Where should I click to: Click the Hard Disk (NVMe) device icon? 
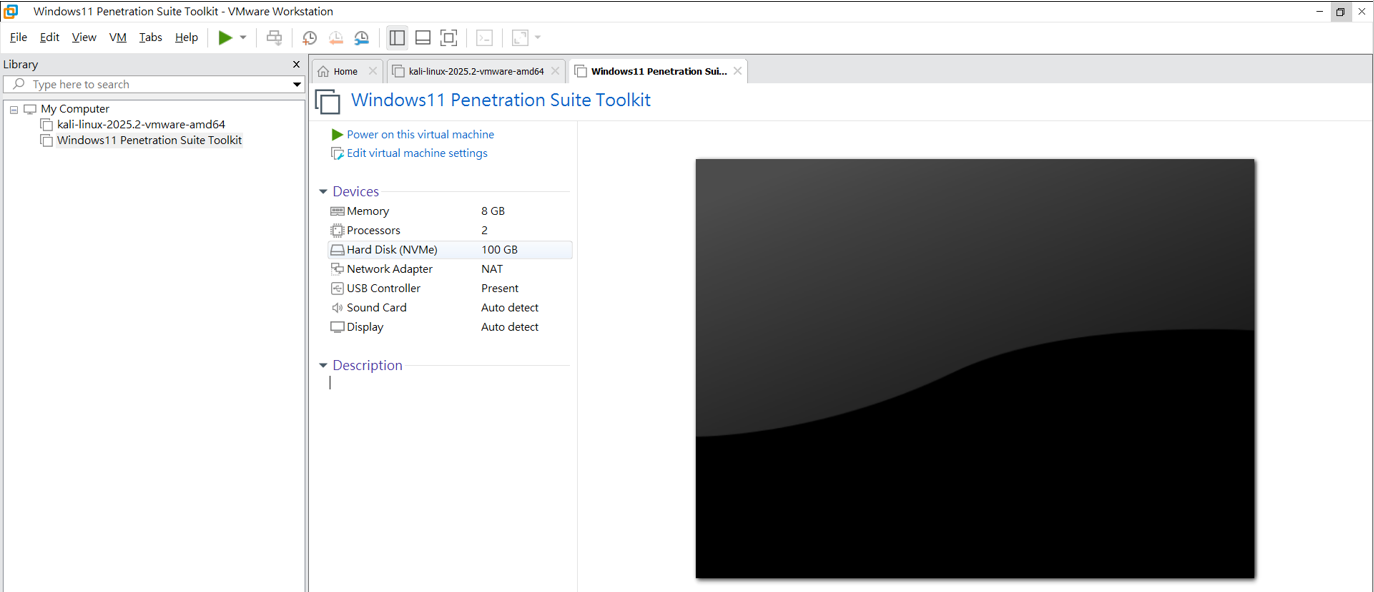pyautogui.click(x=337, y=250)
